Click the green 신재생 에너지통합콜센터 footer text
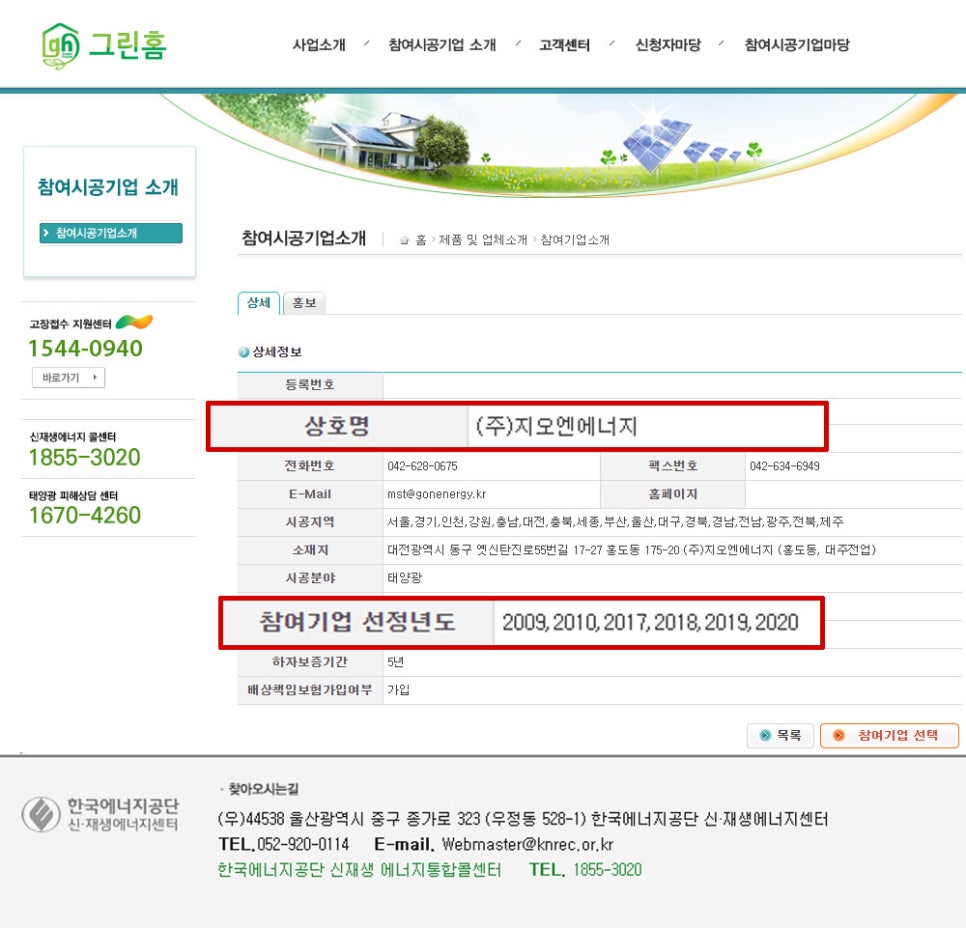966x928 pixels. tap(359, 869)
